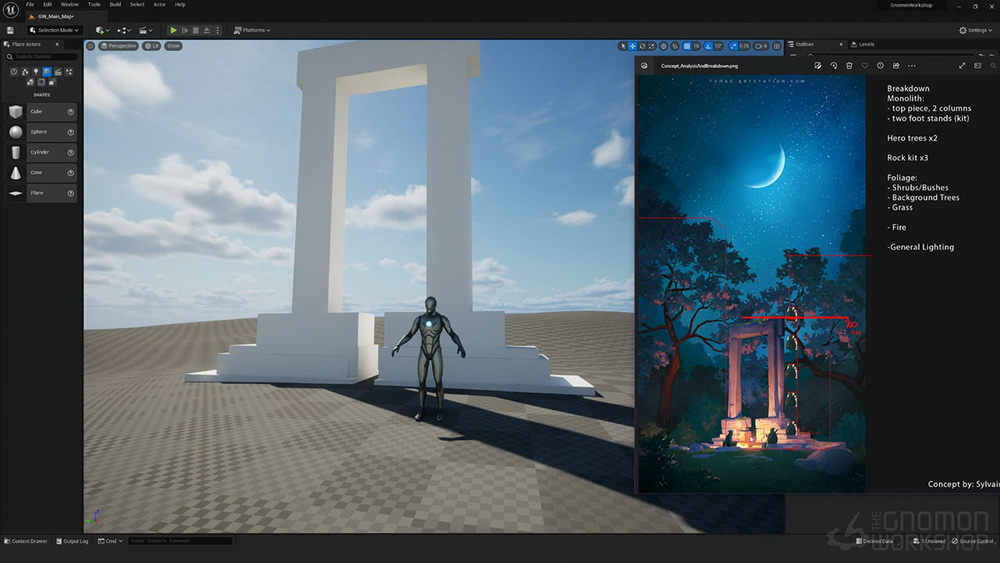Toggle surface snapping in the viewport toolbar

coord(675,46)
